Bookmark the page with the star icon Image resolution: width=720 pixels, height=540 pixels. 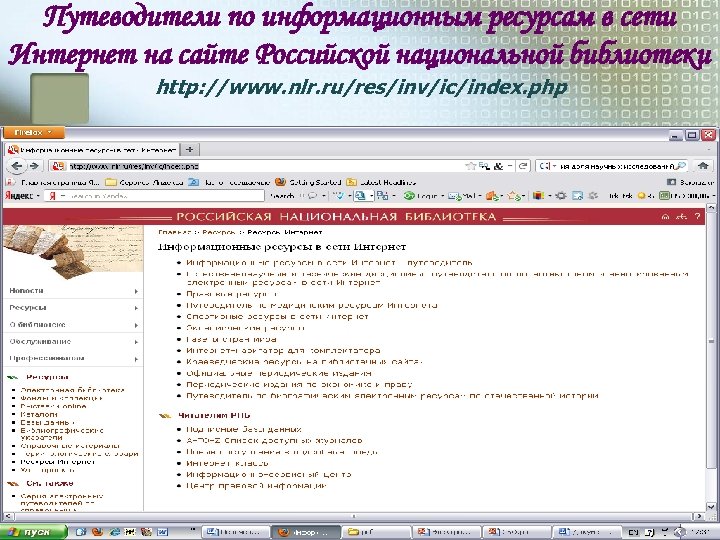[470, 166]
